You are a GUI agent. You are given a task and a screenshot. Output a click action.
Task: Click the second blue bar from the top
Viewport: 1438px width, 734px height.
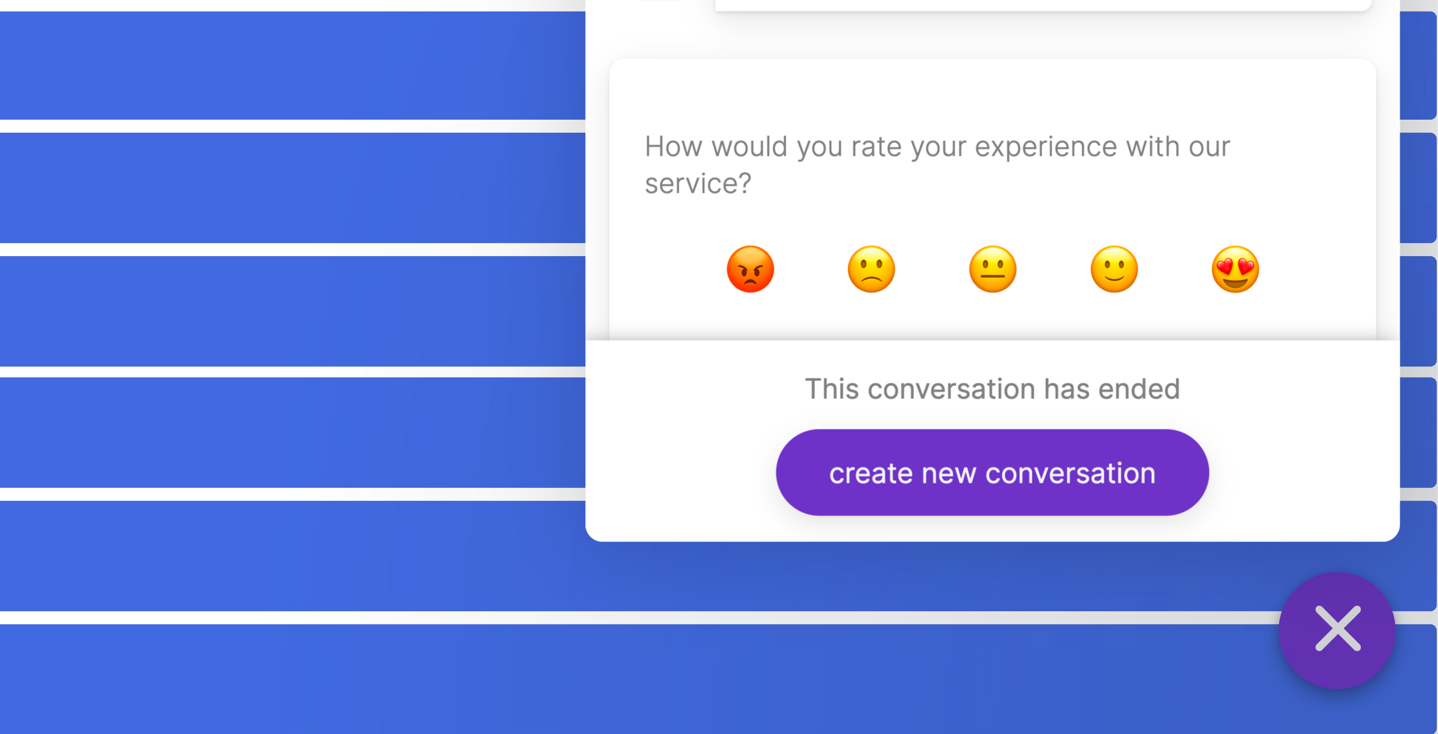(x=292, y=187)
